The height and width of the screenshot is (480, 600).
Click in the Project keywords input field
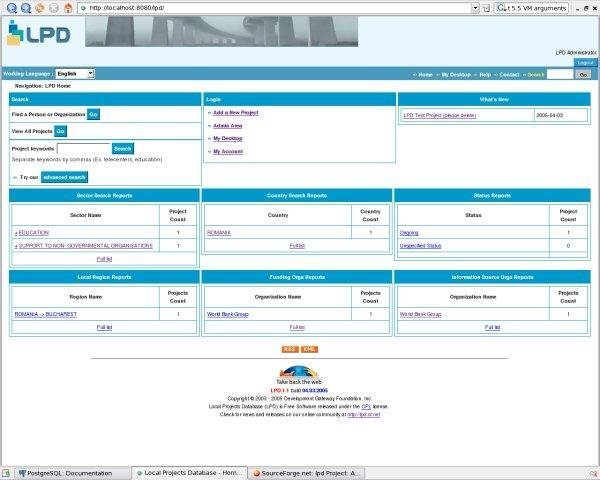(84, 149)
